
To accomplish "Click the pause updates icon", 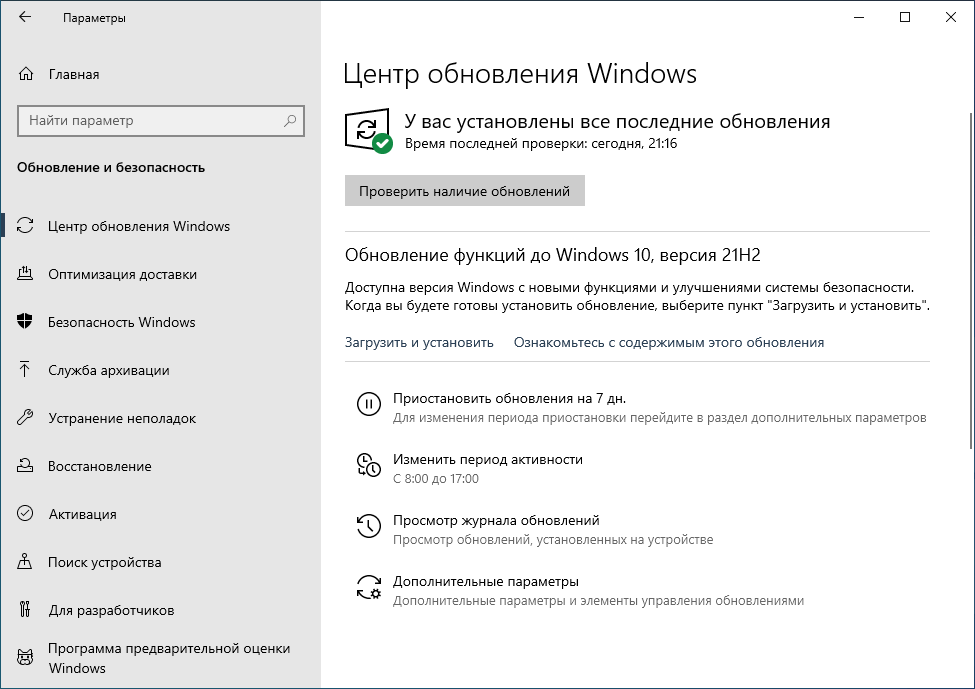I will [x=368, y=404].
